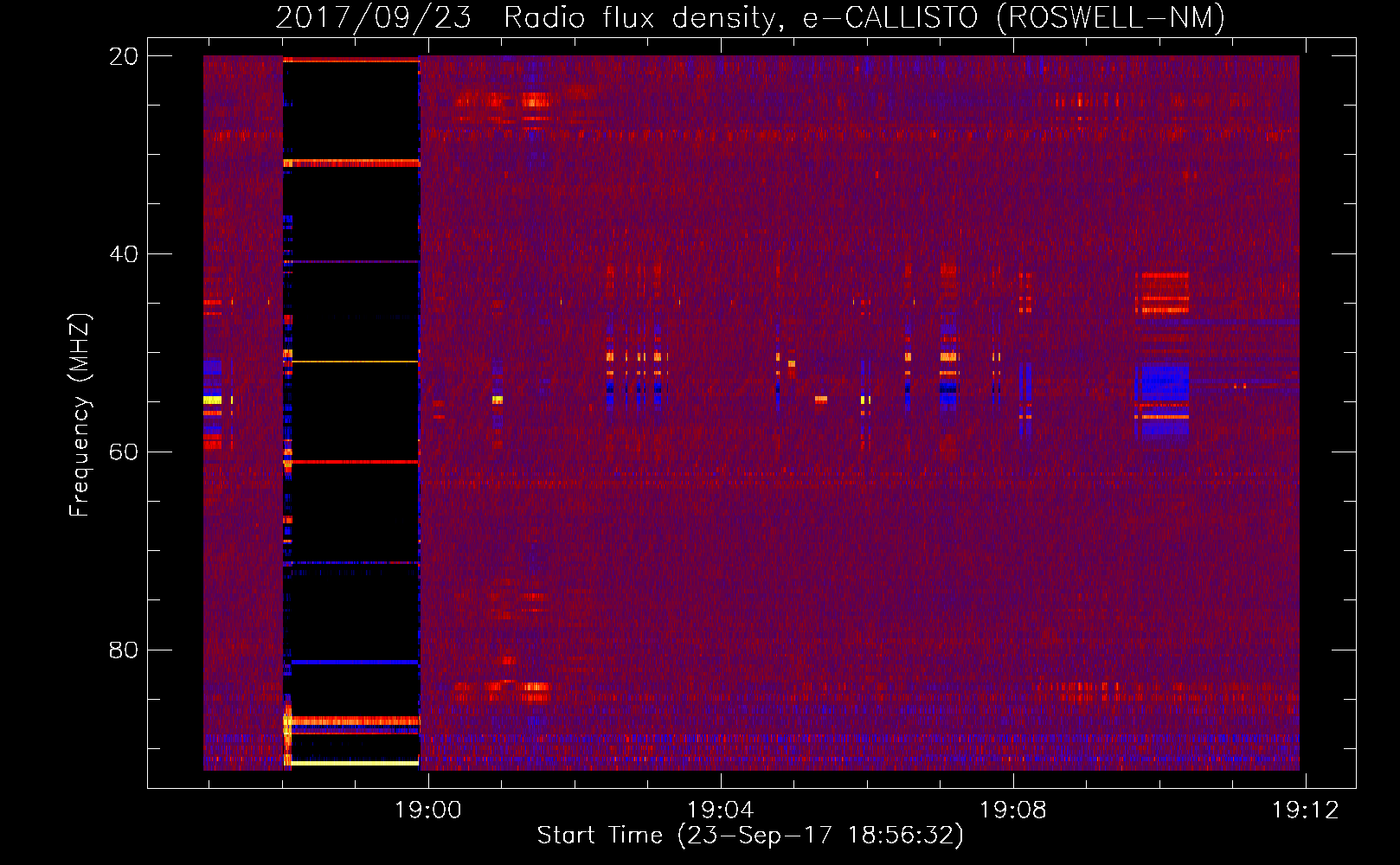Click the 'Frequency (MHZ)' axis label

pos(80,415)
